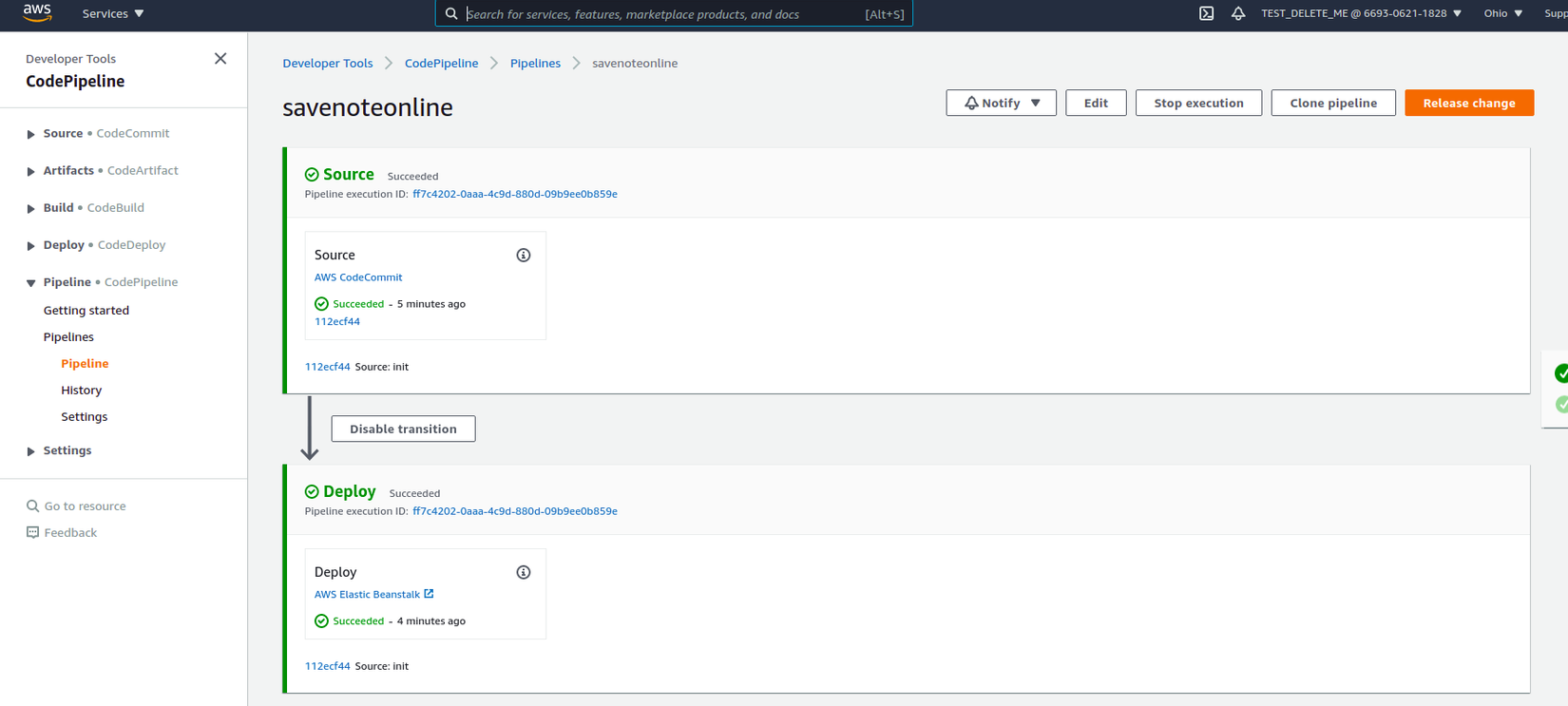
Task: Click the Support menu in top bar
Action: 1556,13
